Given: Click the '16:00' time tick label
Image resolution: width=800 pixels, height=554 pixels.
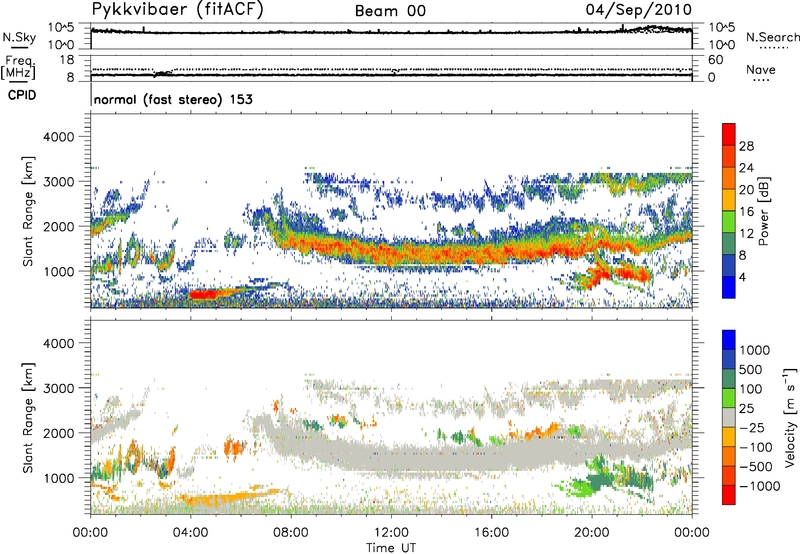Looking at the screenshot, I should pyautogui.click(x=491, y=533).
